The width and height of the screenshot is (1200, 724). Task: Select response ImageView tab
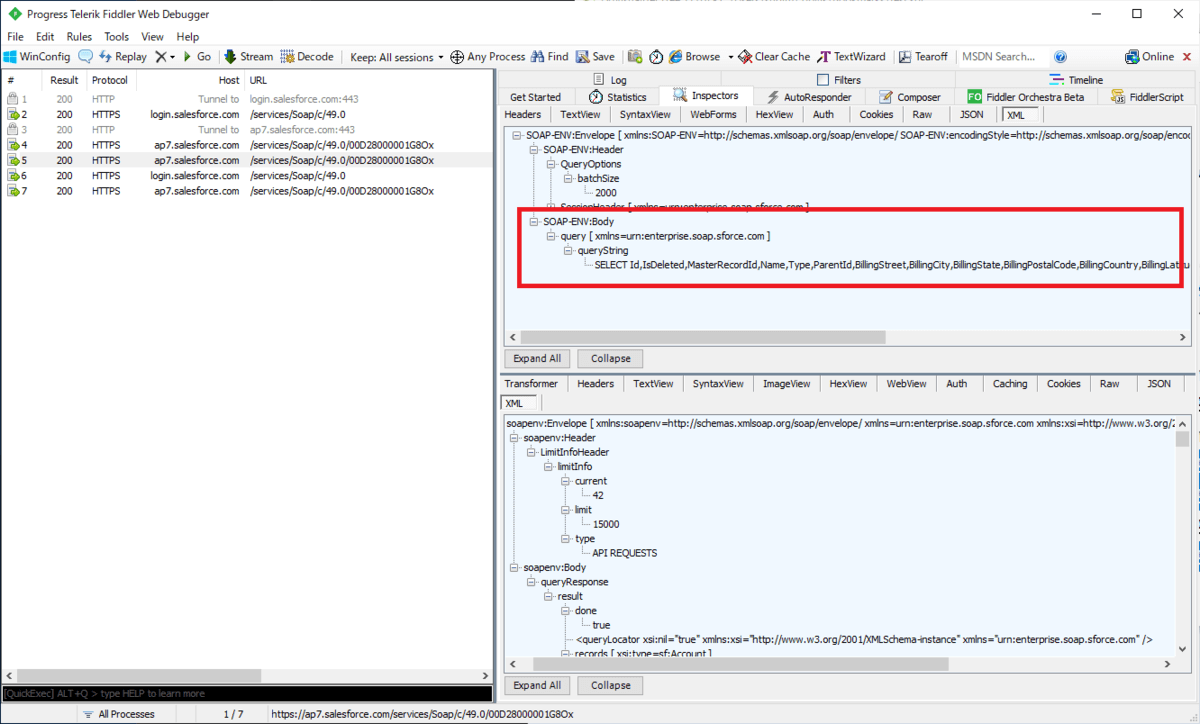coord(787,383)
